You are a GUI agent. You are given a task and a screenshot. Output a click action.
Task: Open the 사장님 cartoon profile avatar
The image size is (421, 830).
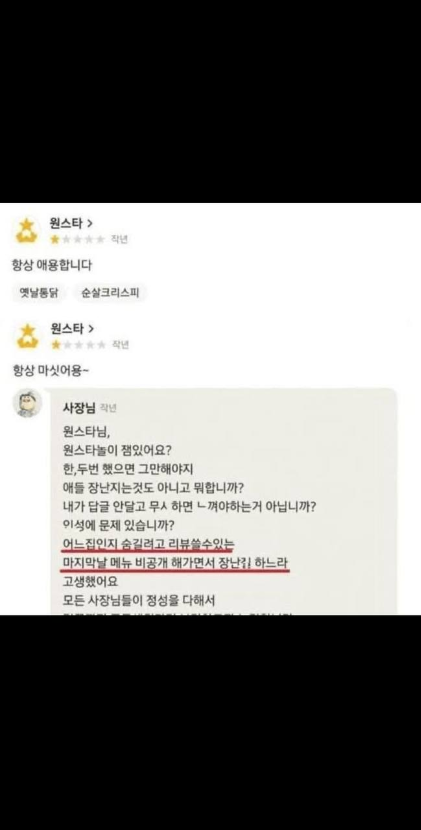(28, 404)
